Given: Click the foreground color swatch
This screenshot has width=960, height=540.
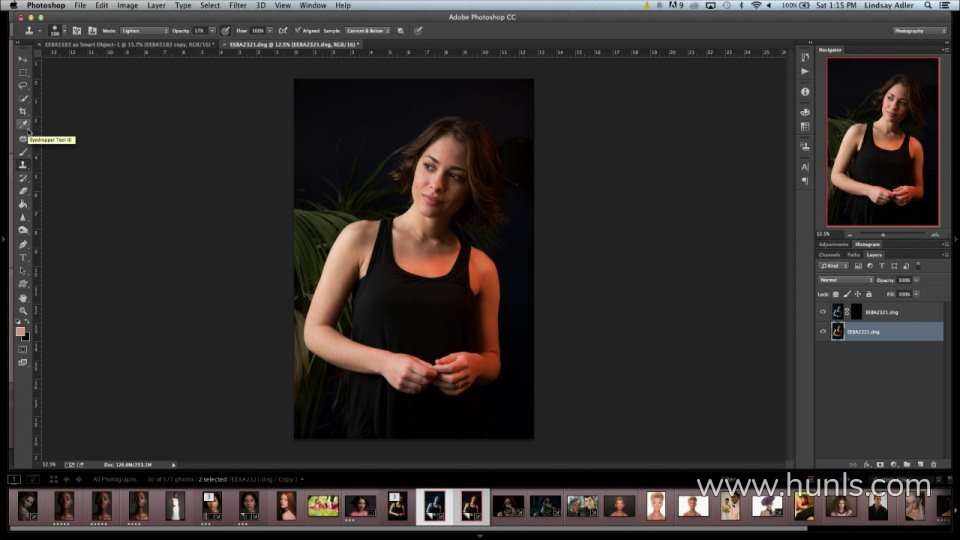Looking at the screenshot, I should [x=20, y=331].
